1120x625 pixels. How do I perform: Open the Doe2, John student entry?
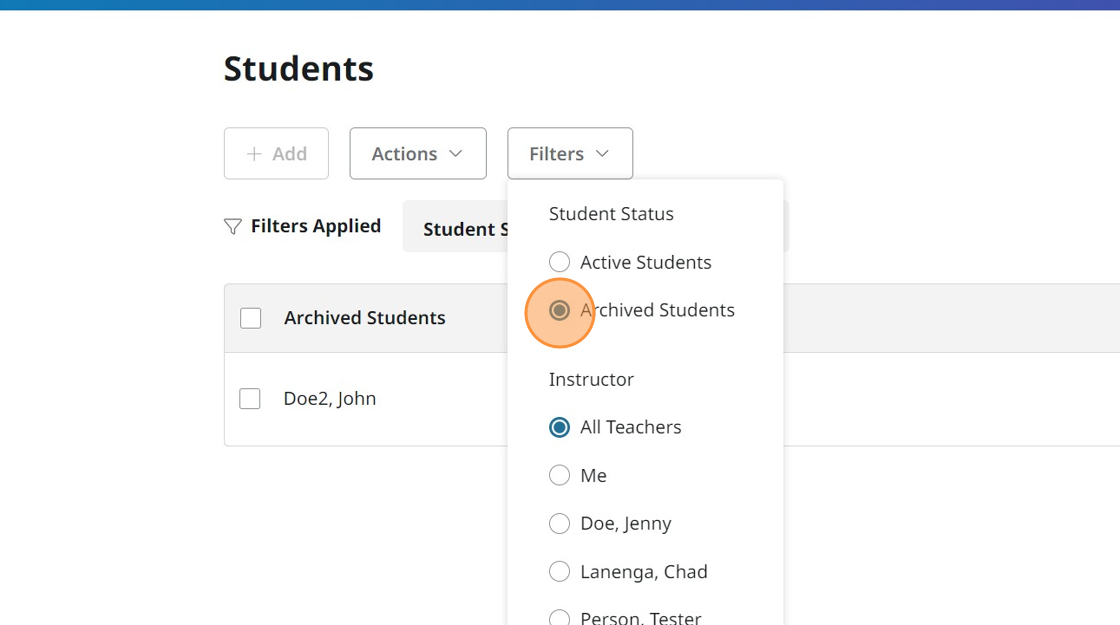[x=330, y=399]
